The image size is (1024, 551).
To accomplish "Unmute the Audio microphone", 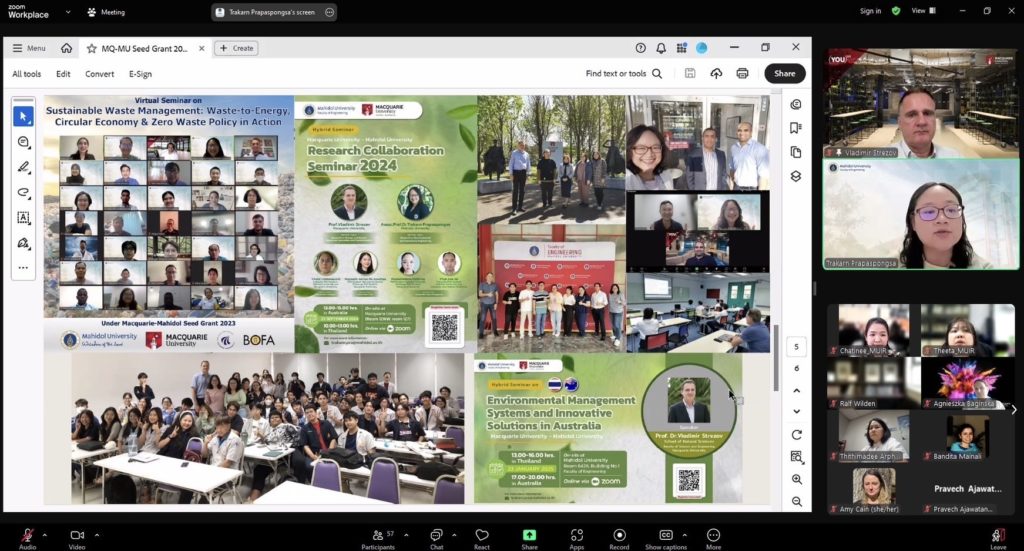I will 27,536.
